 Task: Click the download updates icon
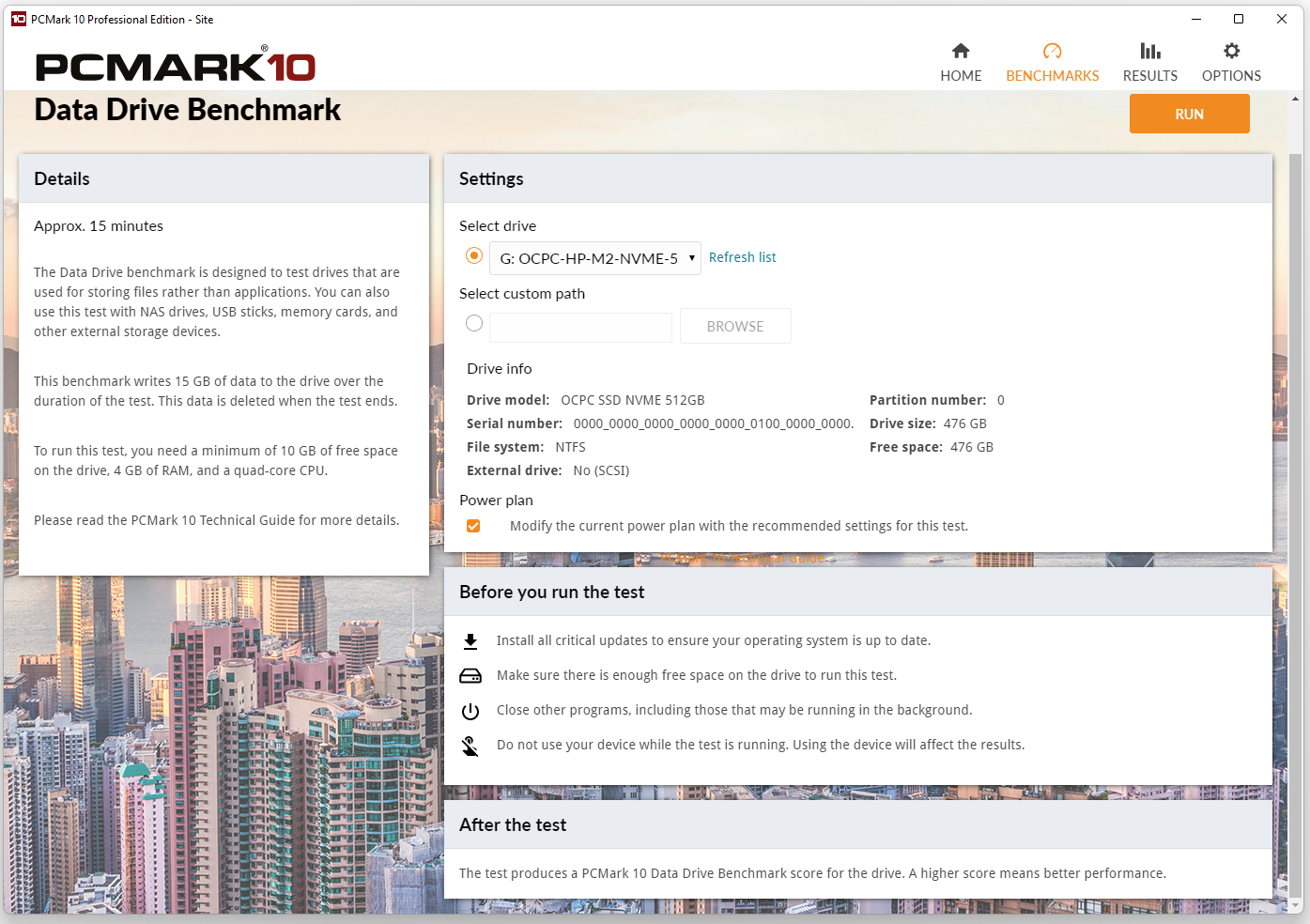point(470,641)
